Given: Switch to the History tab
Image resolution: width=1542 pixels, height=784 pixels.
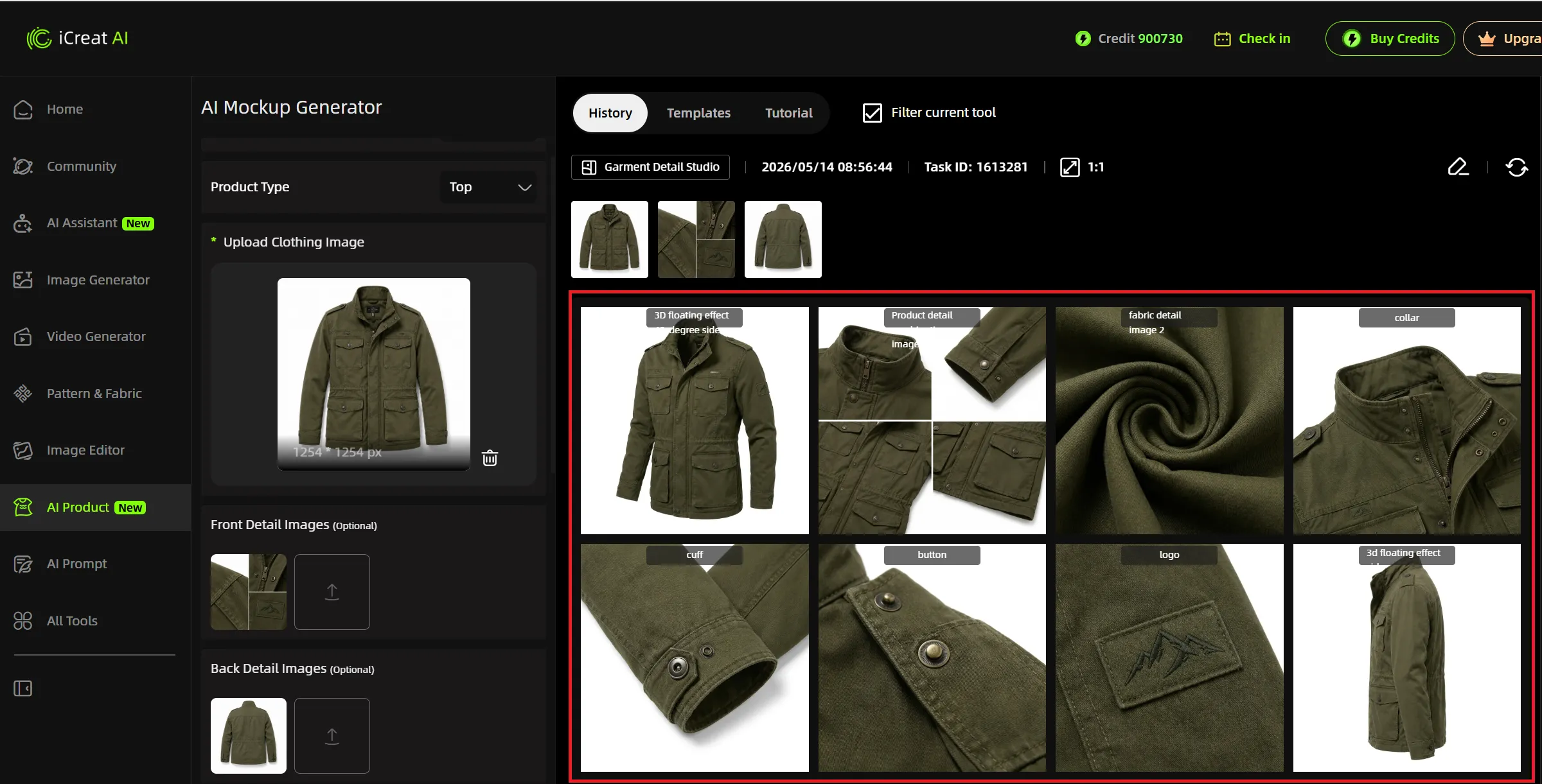Looking at the screenshot, I should click(x=610, y=113).
